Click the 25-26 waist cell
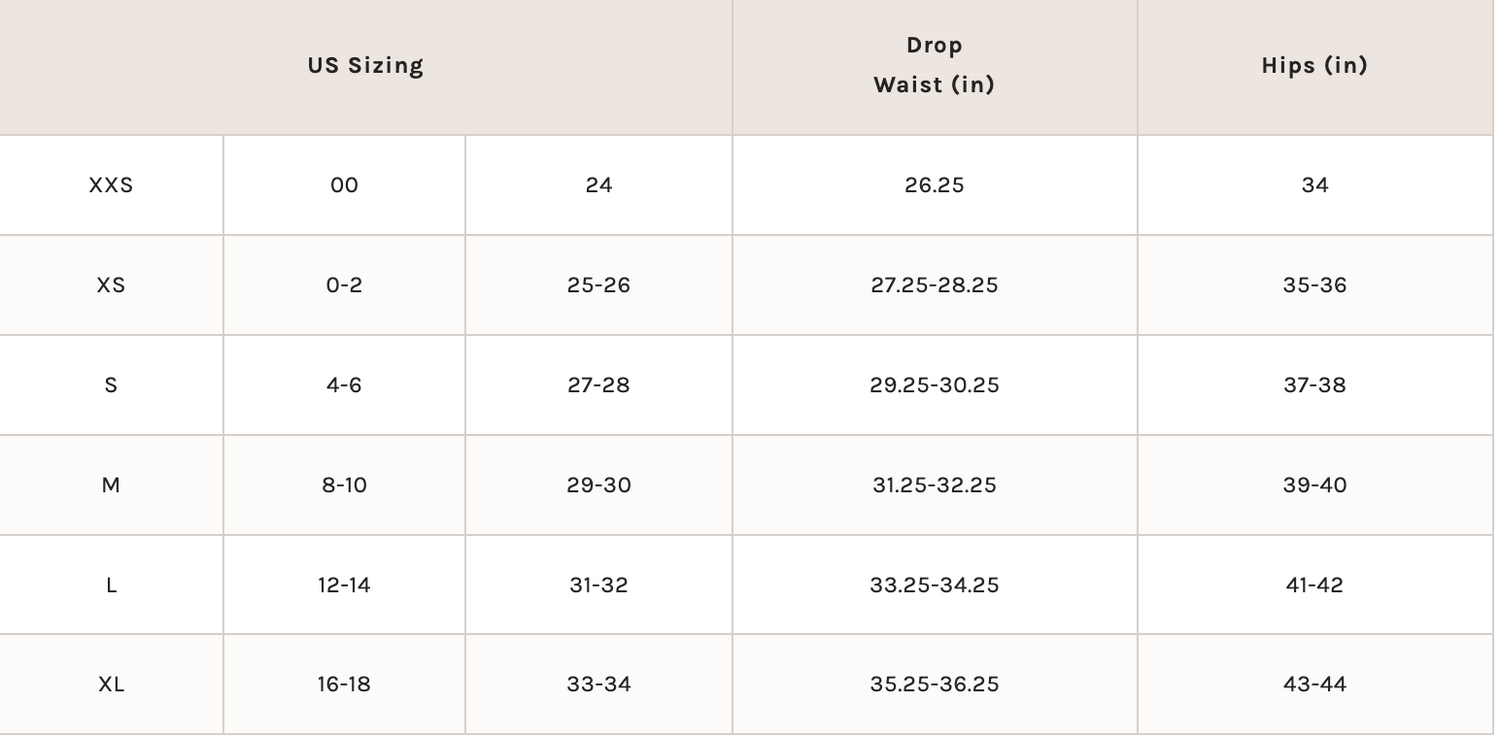This screenshot has width=1500, height=736. [x=598, y=285]
